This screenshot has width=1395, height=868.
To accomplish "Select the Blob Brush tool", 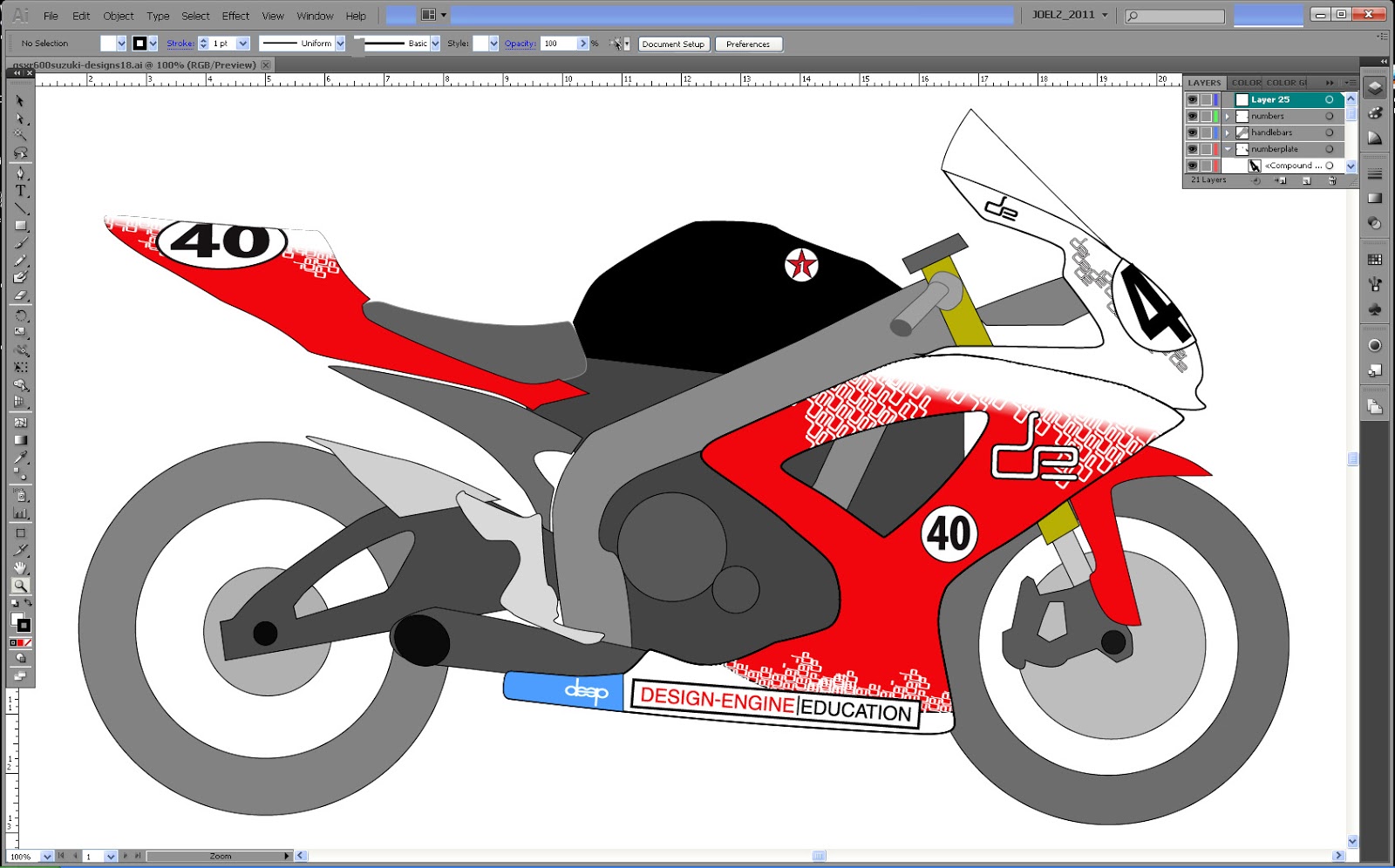I will (x=20, y=278).
